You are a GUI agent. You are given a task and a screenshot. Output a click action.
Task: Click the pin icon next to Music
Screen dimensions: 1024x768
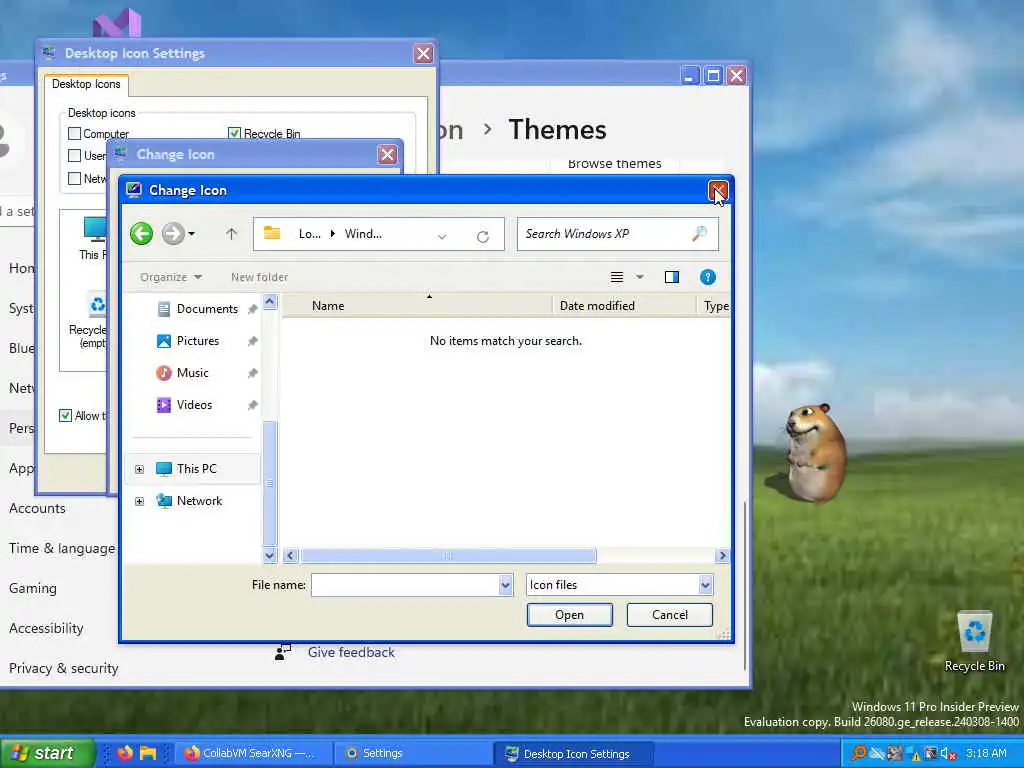point(252,373)
